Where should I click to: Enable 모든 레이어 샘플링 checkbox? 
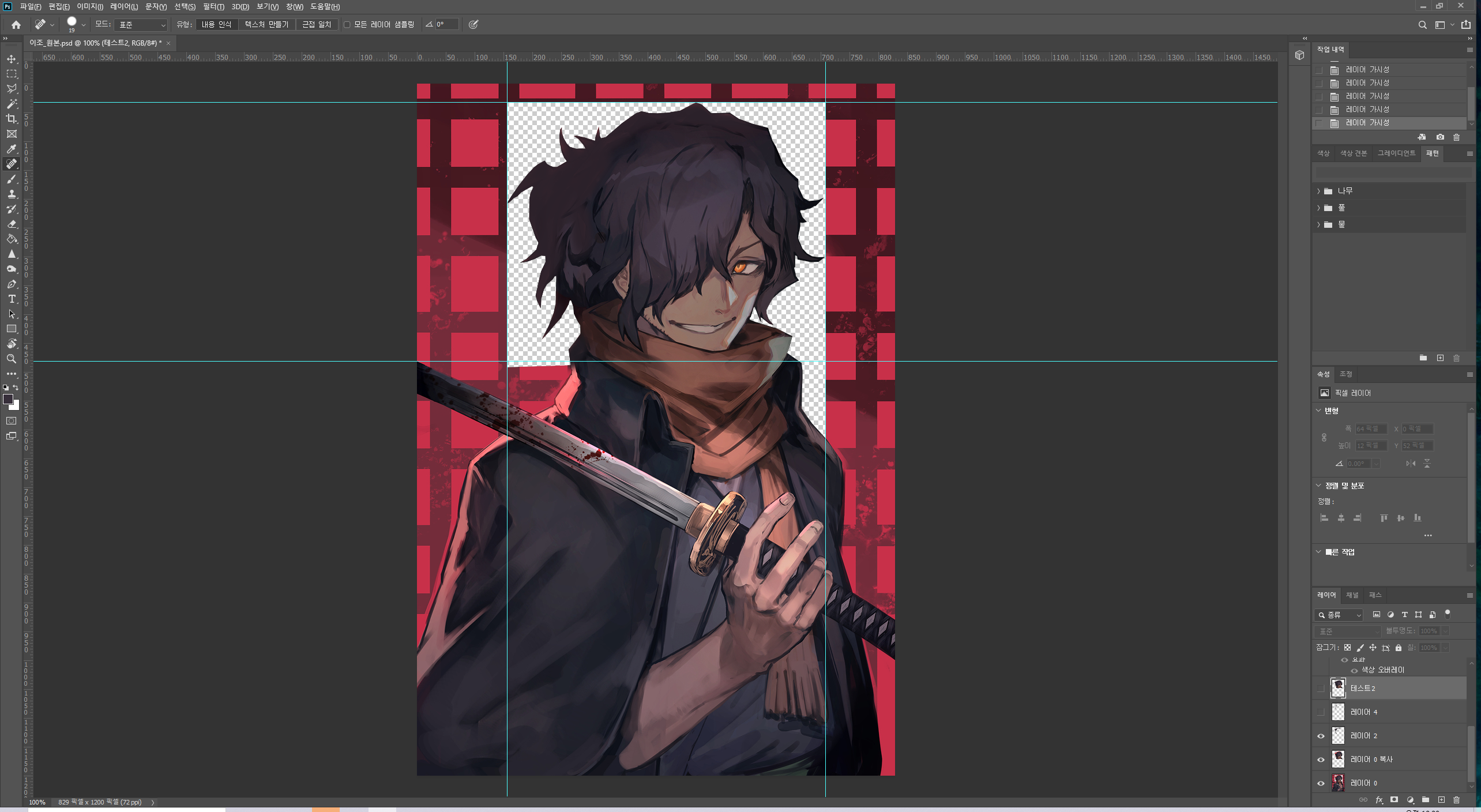(x=347, y=25)
